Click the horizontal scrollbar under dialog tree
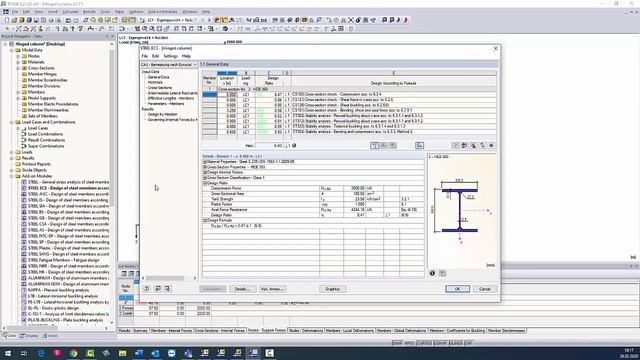Screen dimensions: 640x360 169,278
